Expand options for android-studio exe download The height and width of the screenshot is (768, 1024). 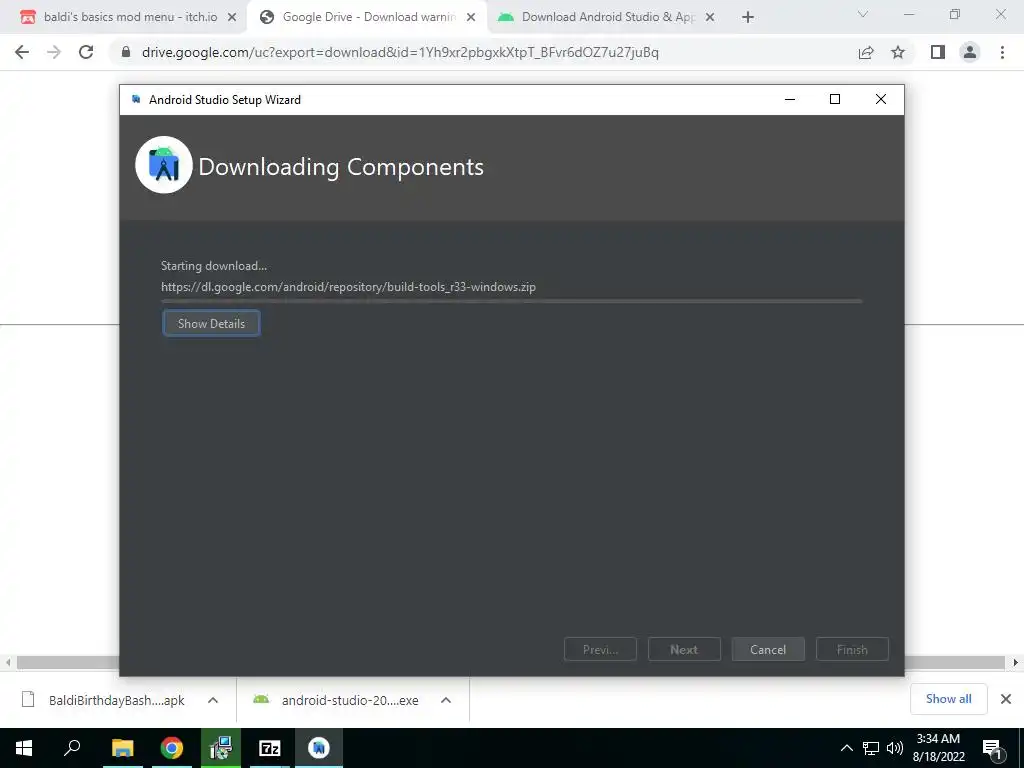click(446, 700)
